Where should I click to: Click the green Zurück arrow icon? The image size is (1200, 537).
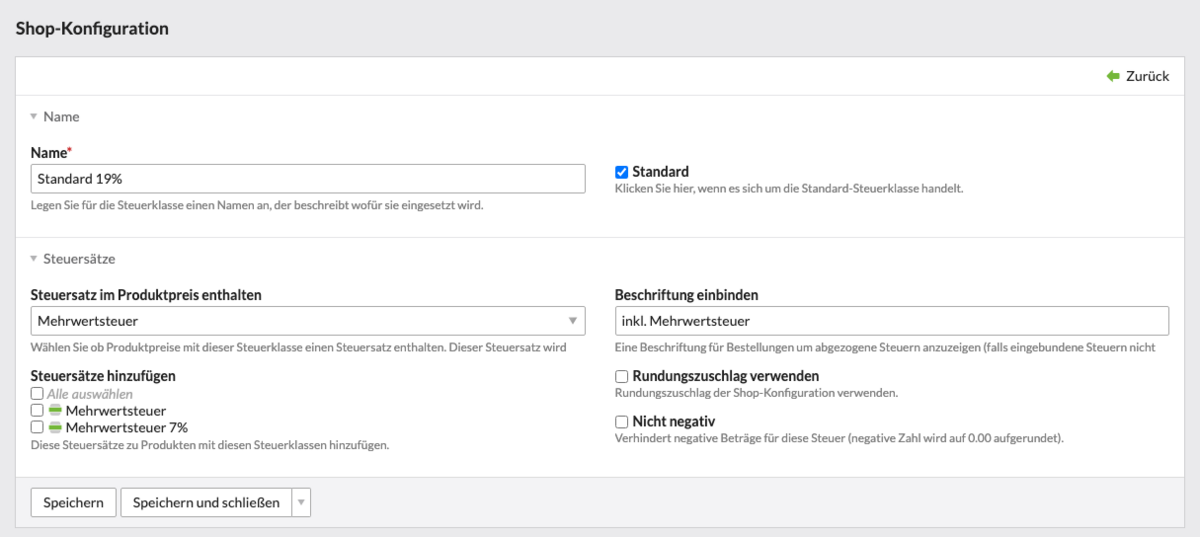click(1113, 76)
